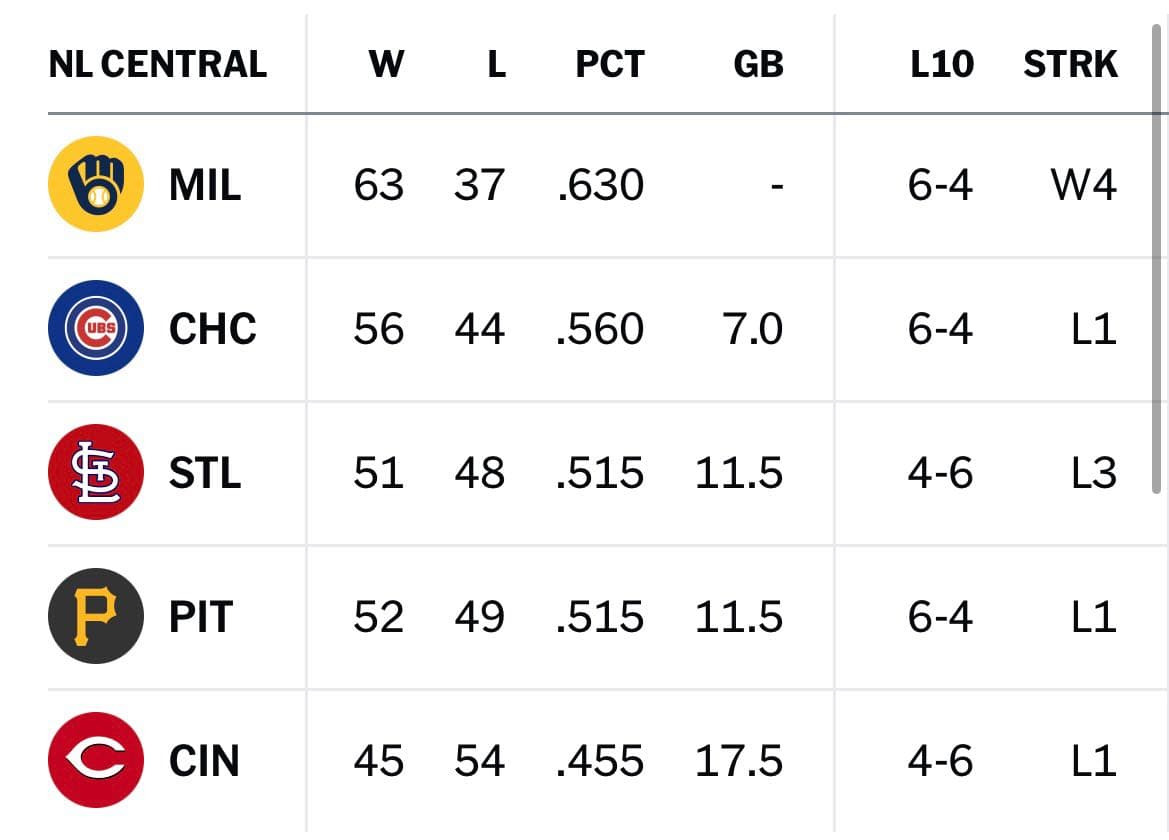Open the MIL team link
1169x840 pixels.
[205, 185]
